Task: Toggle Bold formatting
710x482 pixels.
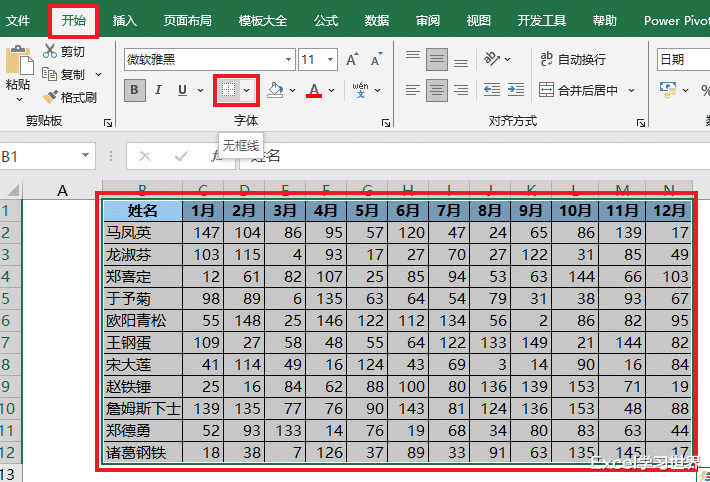Action: click(134, 90)
